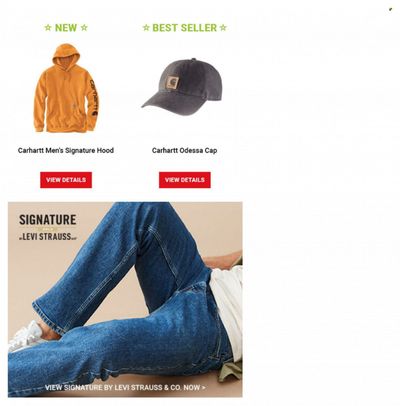The image size is (400, 406).
Task: View details for the Carhartt Odessa Cap
Action: pyautogui.click(x=185, y=180)
